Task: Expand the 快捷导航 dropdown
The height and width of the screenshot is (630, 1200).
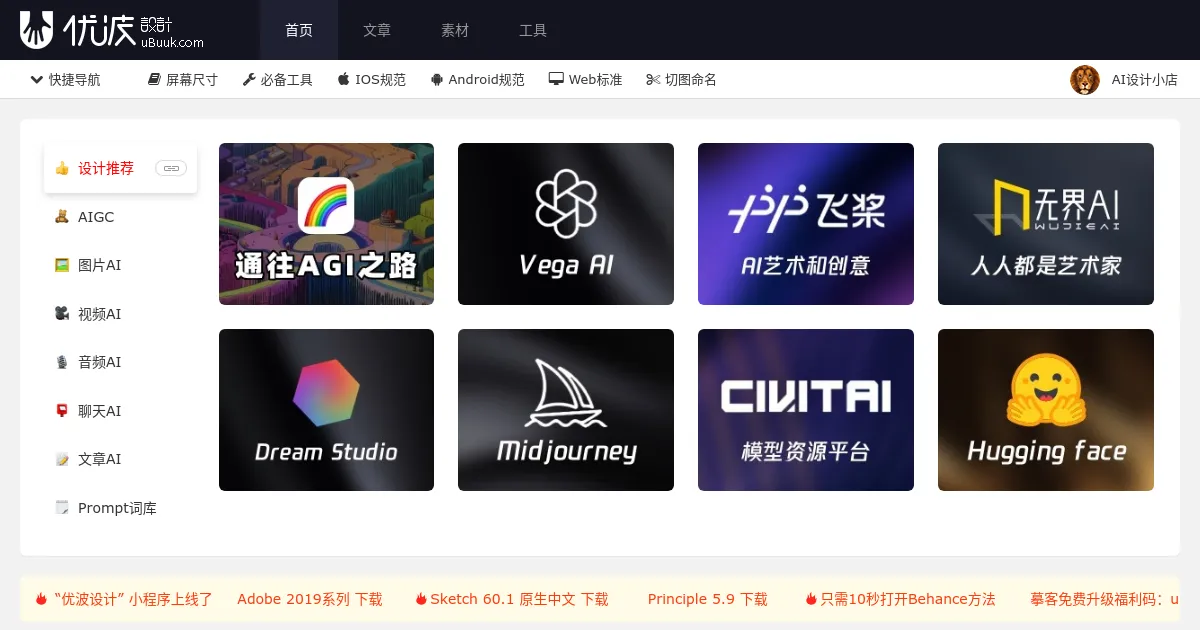Action: (66, 80)
